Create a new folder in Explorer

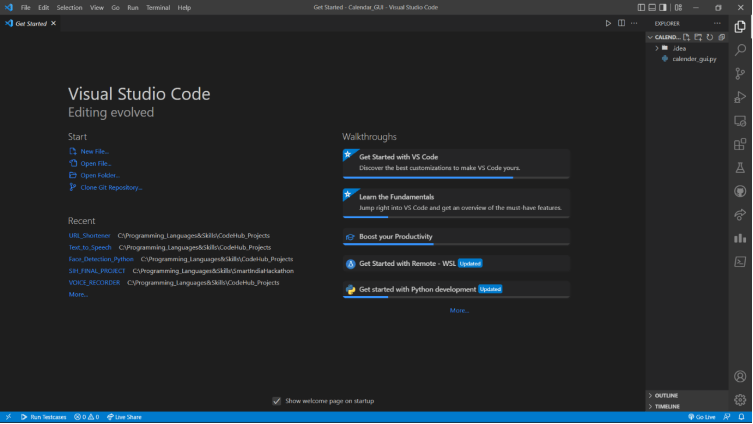698,37
